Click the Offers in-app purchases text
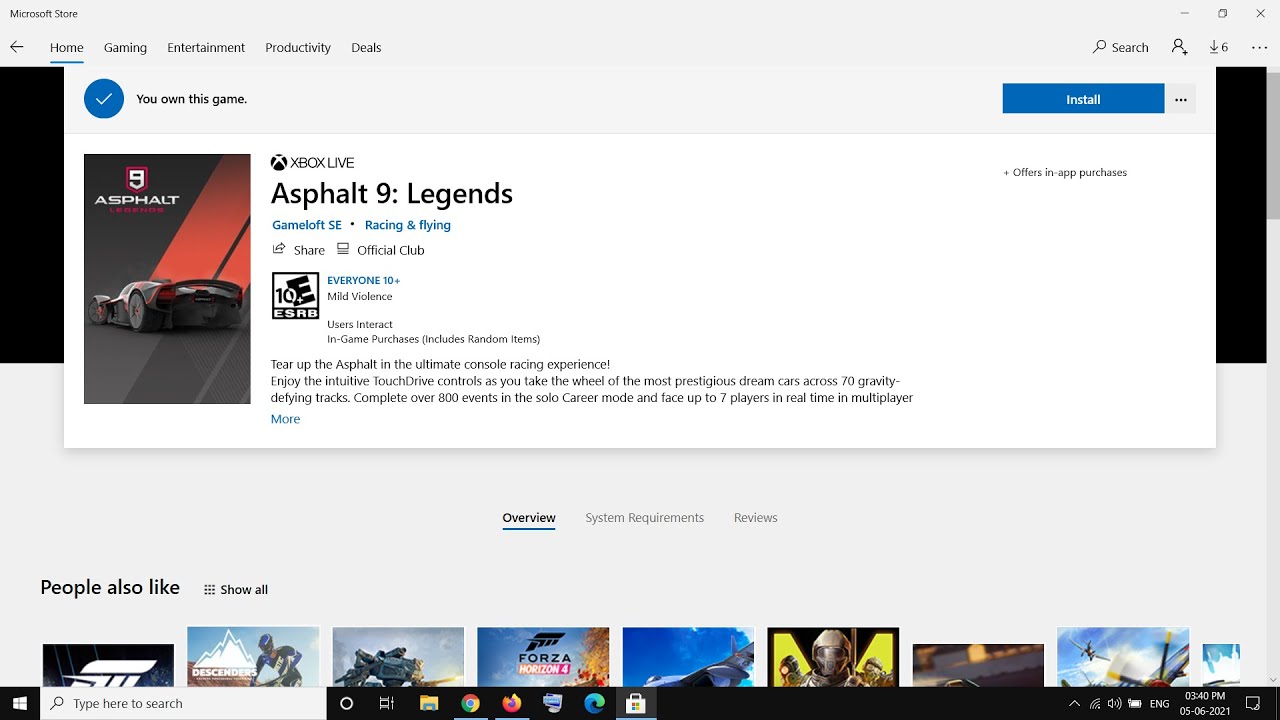This screenshot has height=720, width=1280. (1065, 173)
